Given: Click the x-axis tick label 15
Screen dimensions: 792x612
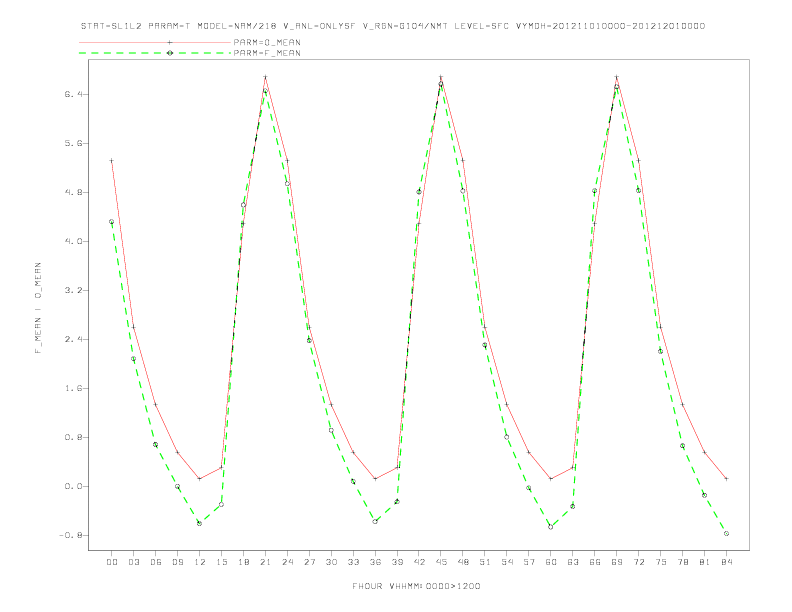Looking at the screenshot, I should 221,562.
